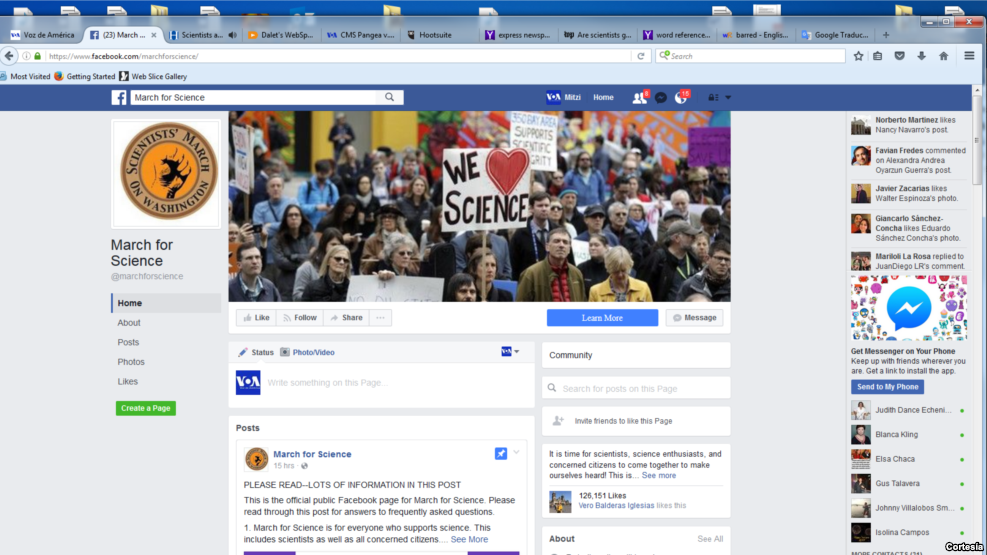Reload page with refresh icon
Image resolution: width=987 pixels, height=555 pixels.
[x=641, y=56]
